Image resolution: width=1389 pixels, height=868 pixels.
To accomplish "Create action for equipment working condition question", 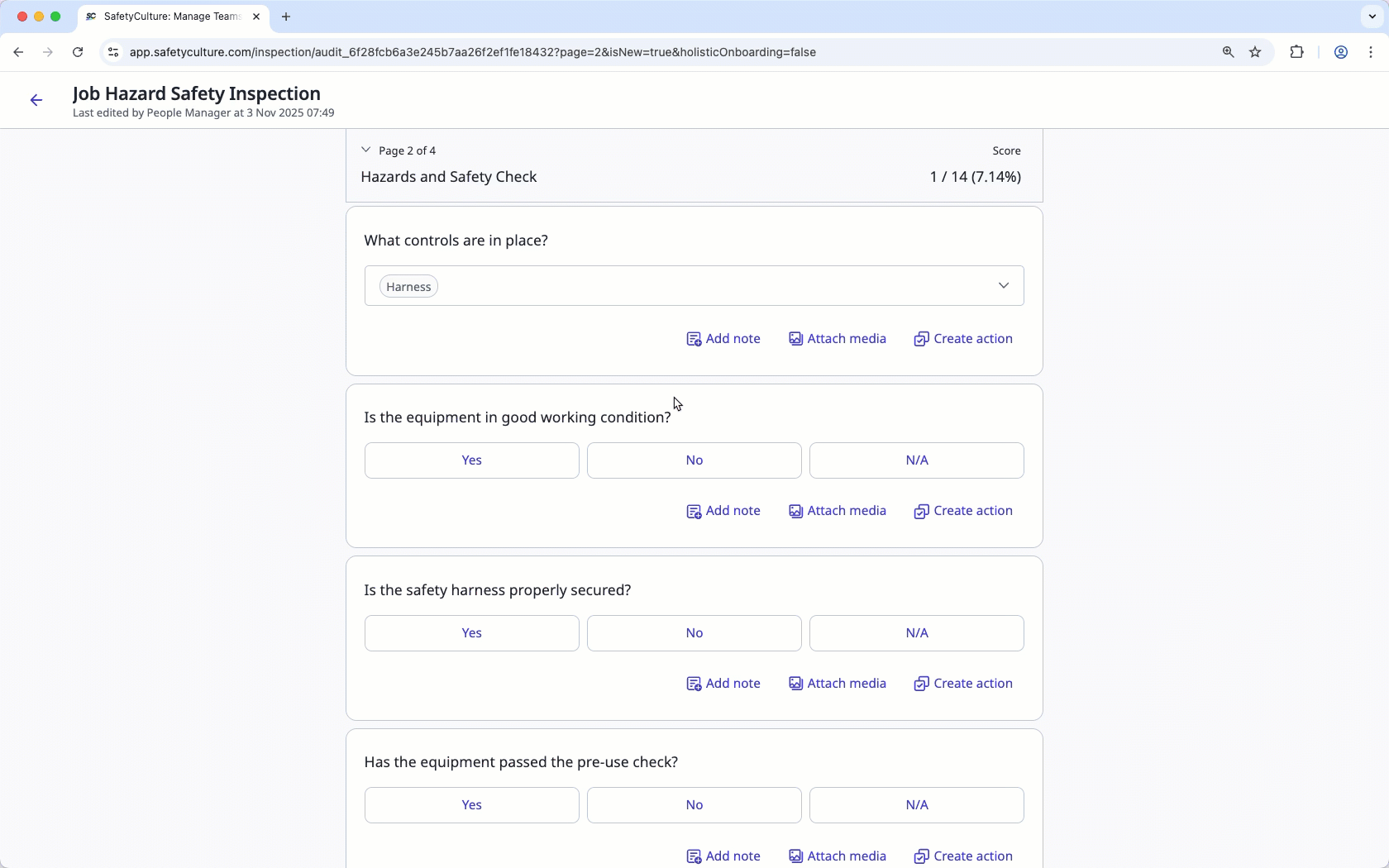I will 963,511.
